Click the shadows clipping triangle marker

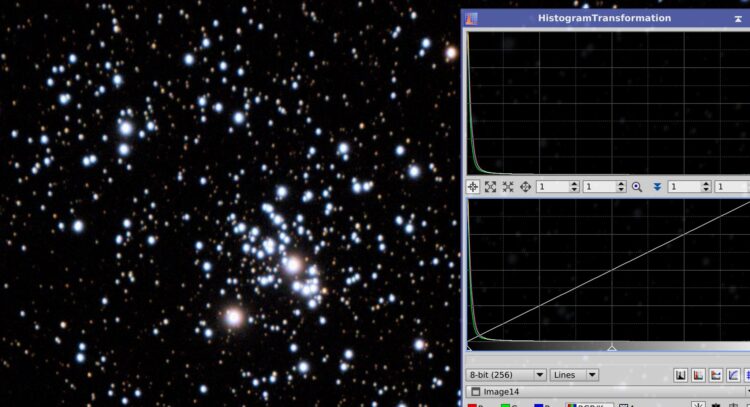[x=469, y=348]
